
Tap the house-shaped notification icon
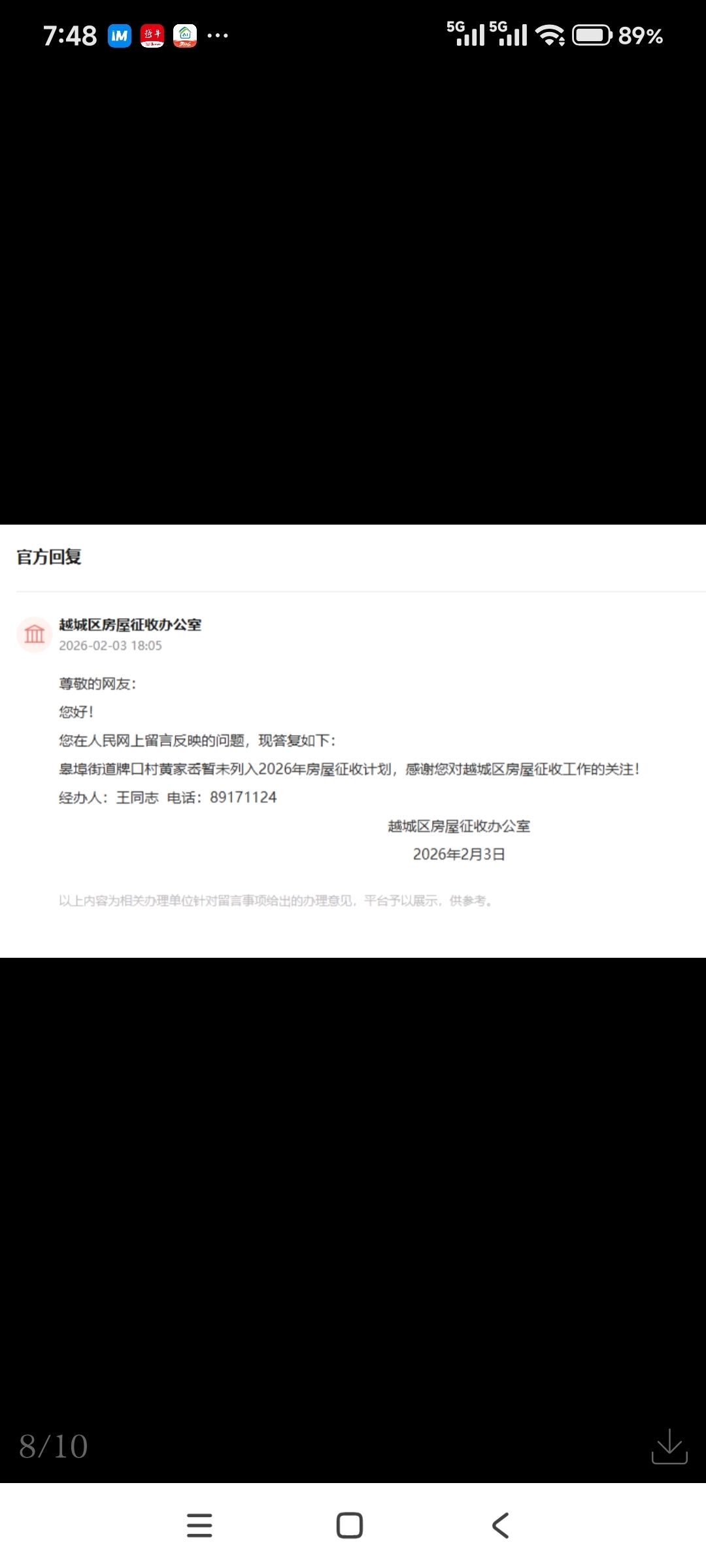[185, 36]
